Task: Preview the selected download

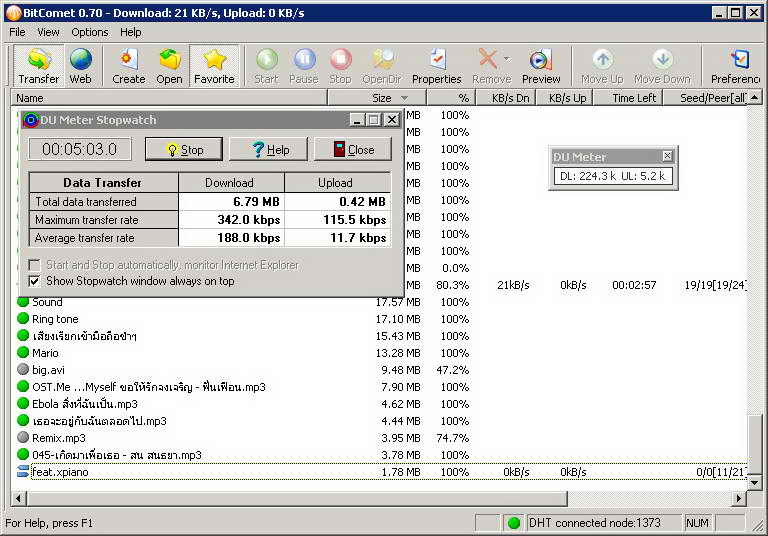Action: click(541, 66)
